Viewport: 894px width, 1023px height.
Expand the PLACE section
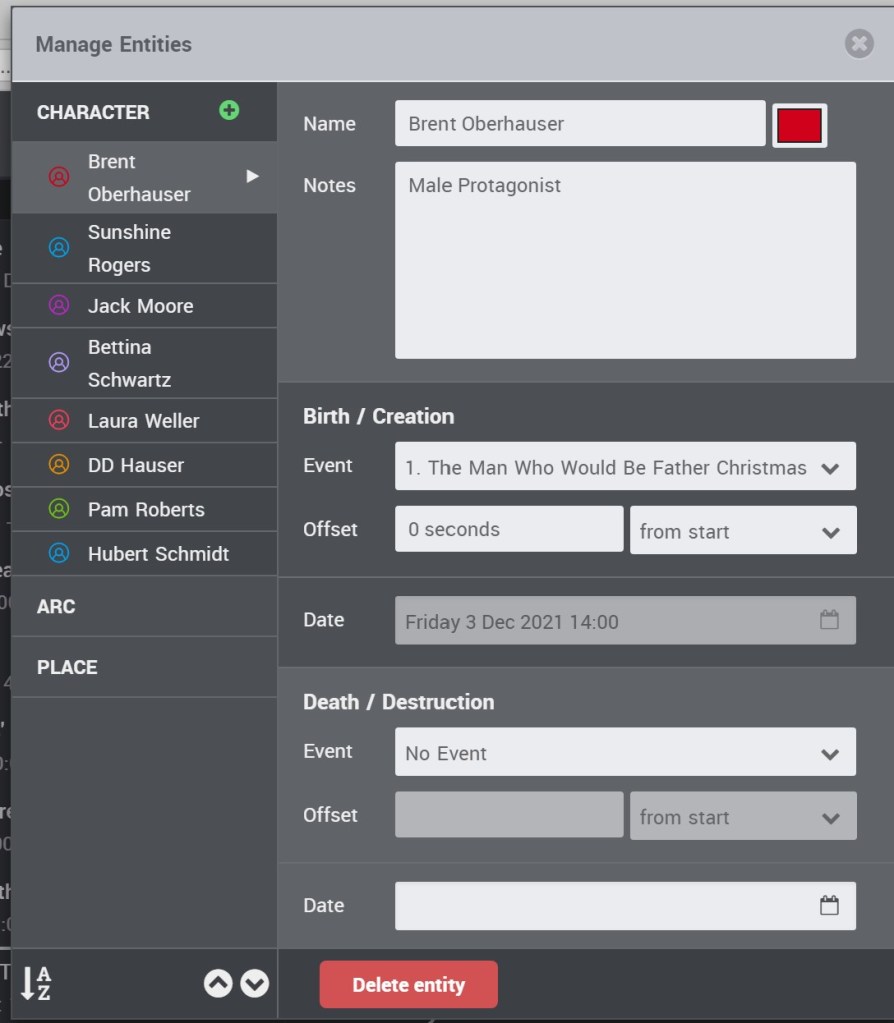pyautogui.click(x=67, y=667)
